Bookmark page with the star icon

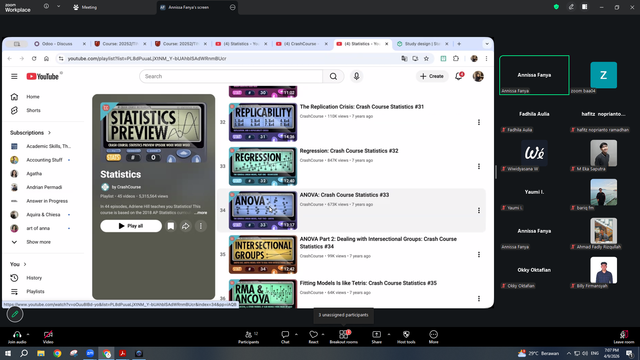pos(427,58)
